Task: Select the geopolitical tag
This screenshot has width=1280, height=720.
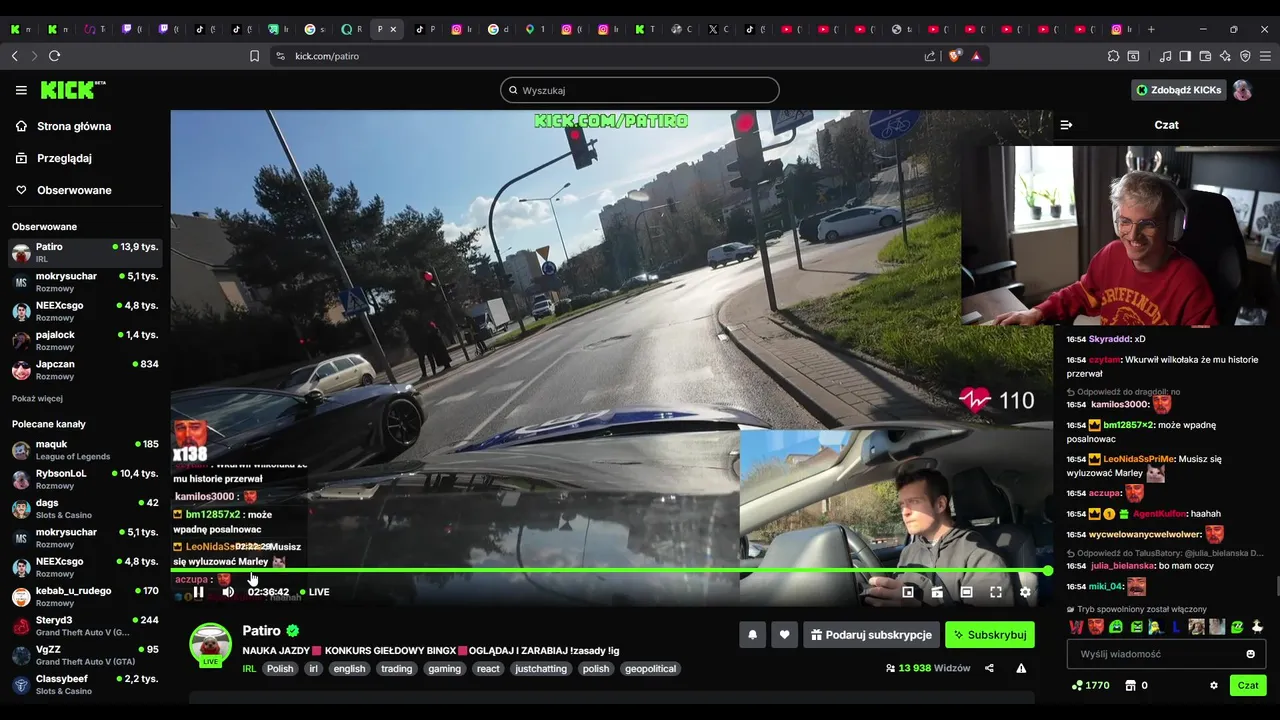Action: click(651, 669)
